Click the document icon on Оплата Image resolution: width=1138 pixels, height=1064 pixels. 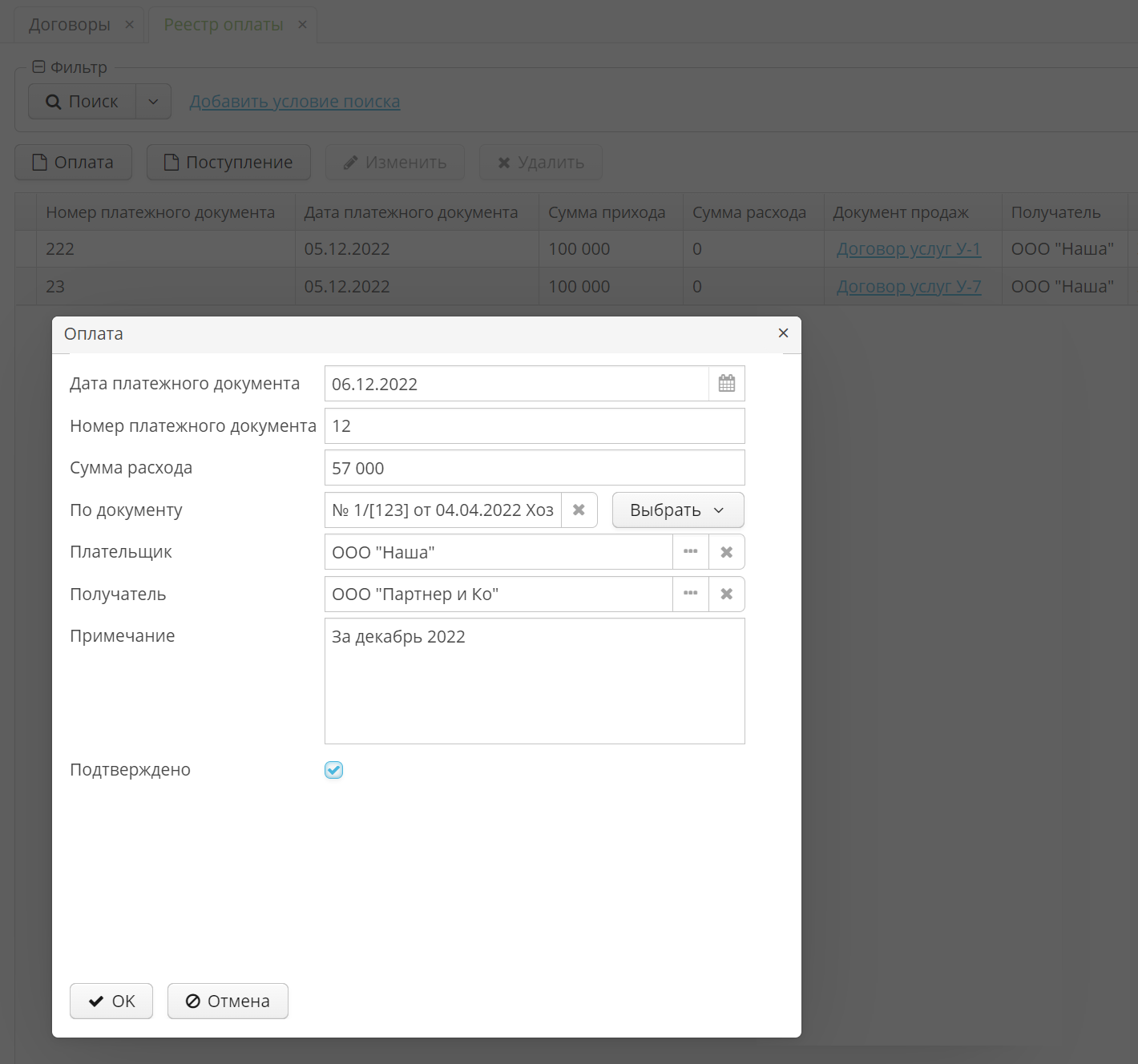(39, 161)
